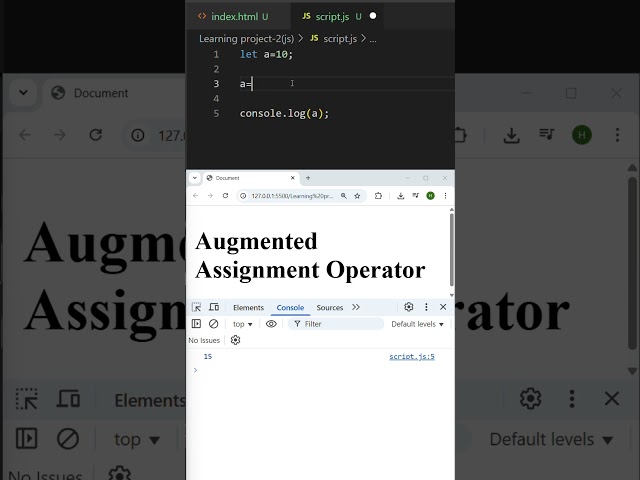Screen dimensions: 640x480
Task: Open the index.html editor tab
Action: pyautogui.click(x=233, y=16)
